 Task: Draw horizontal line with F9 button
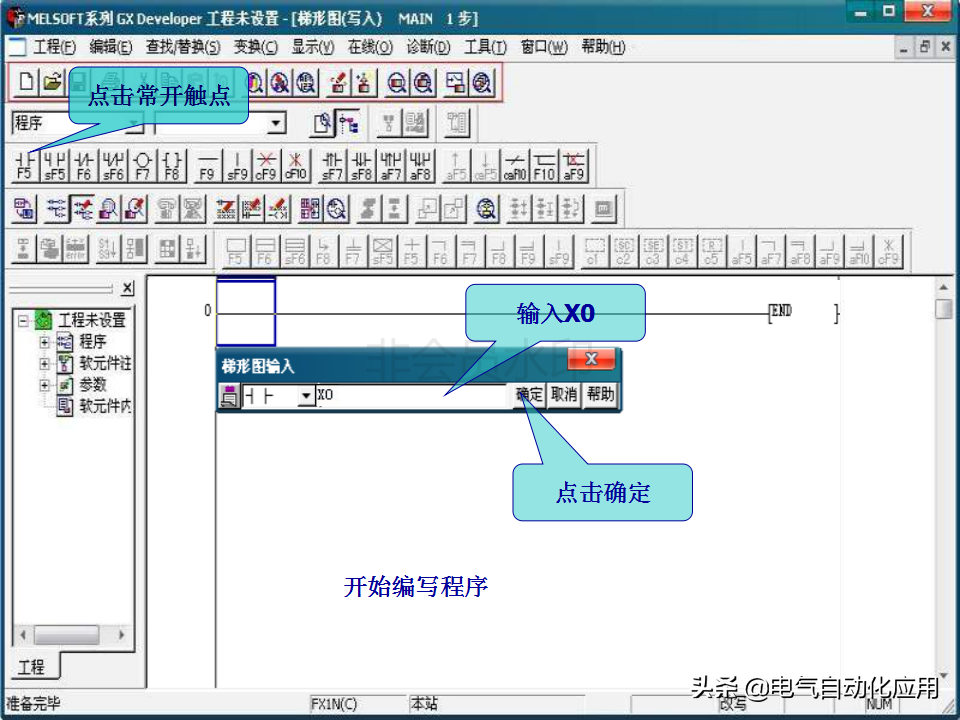(208, 166)
